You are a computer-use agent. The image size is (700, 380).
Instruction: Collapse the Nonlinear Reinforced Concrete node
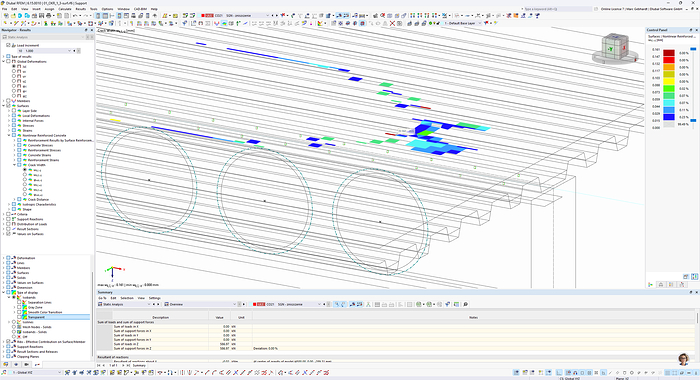(8, 135)
